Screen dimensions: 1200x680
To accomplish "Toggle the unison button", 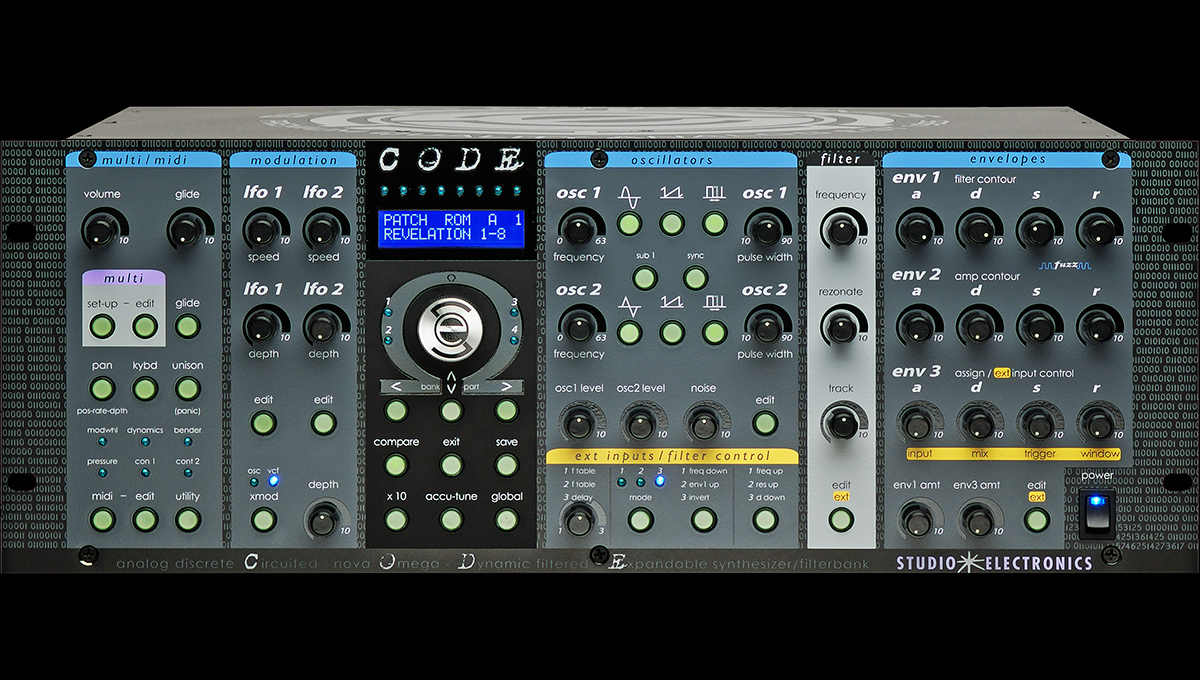I will 188,389.
